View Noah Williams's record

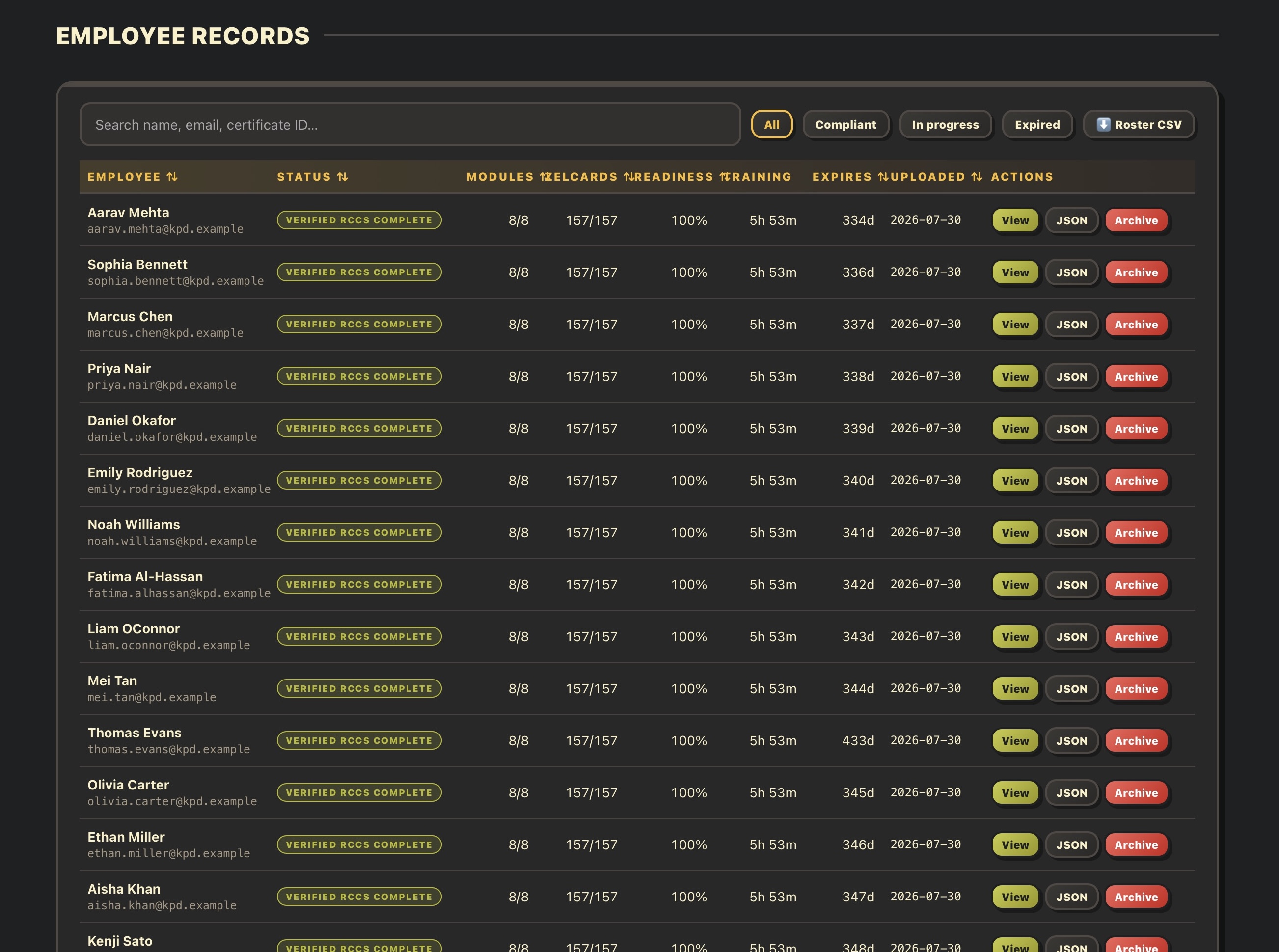tap(1015, 533)
